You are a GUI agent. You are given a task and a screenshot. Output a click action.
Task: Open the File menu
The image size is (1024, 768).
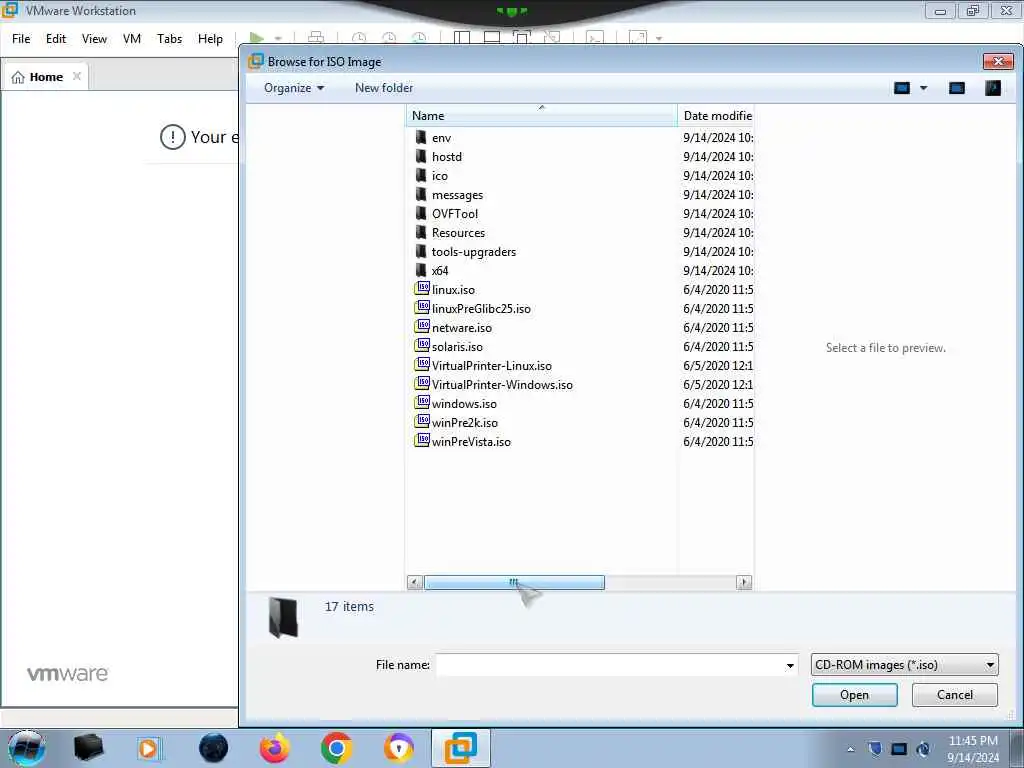tap(21, 39)
